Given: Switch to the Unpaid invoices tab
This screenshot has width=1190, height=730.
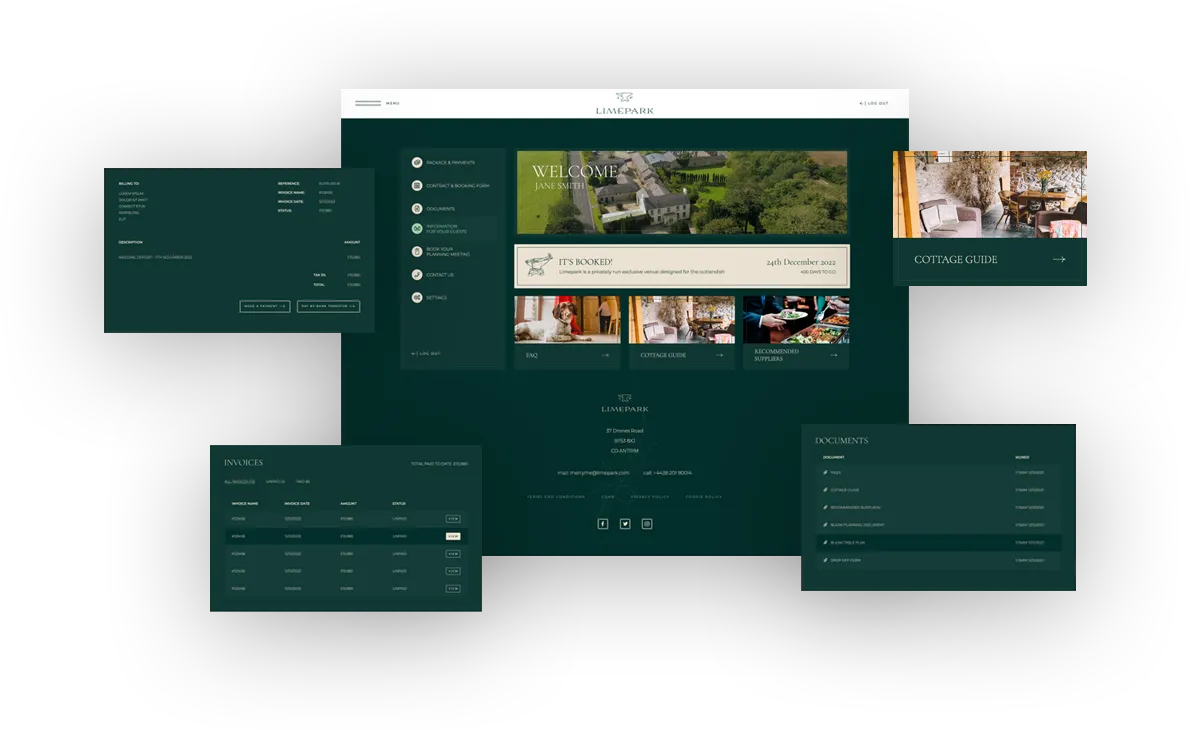Looking at the screenshot, I should [275, 482].
